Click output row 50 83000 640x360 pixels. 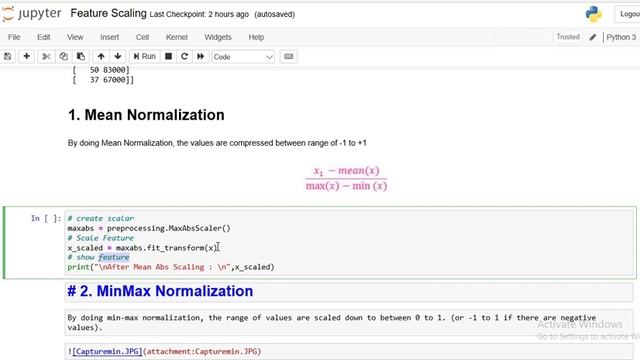point(101,70)
